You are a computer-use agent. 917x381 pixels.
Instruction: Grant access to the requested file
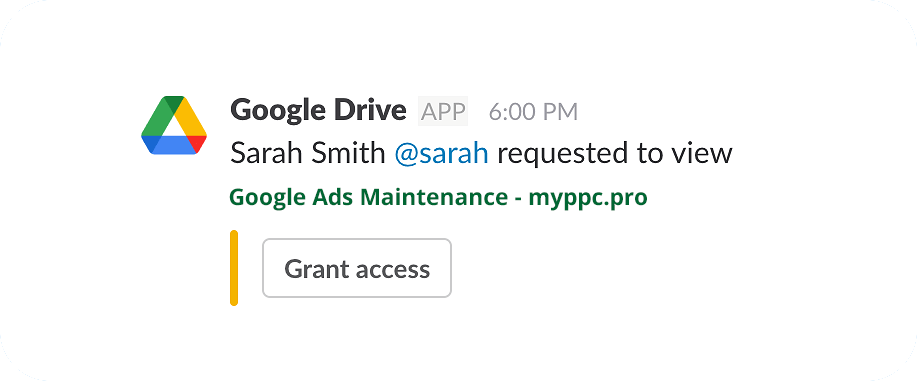(x=357, y=268)
